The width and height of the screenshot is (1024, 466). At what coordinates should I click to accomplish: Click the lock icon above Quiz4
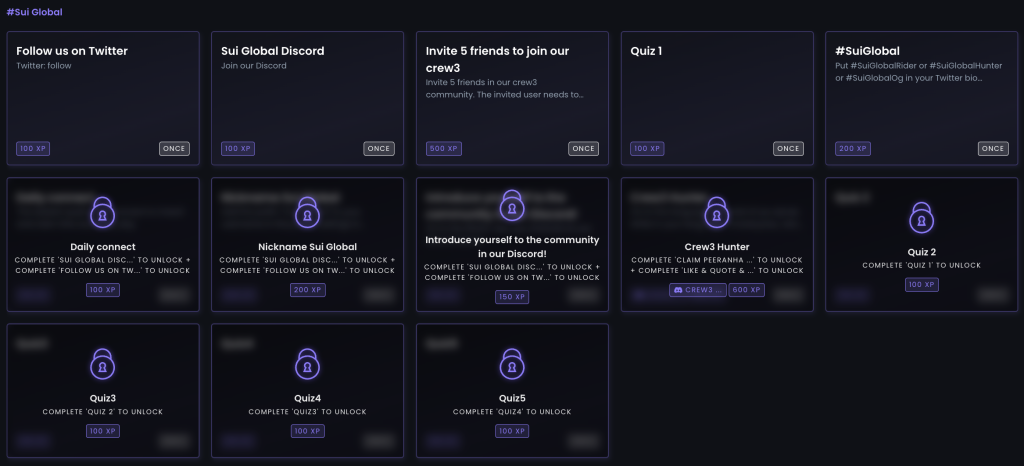click(308, 364)
